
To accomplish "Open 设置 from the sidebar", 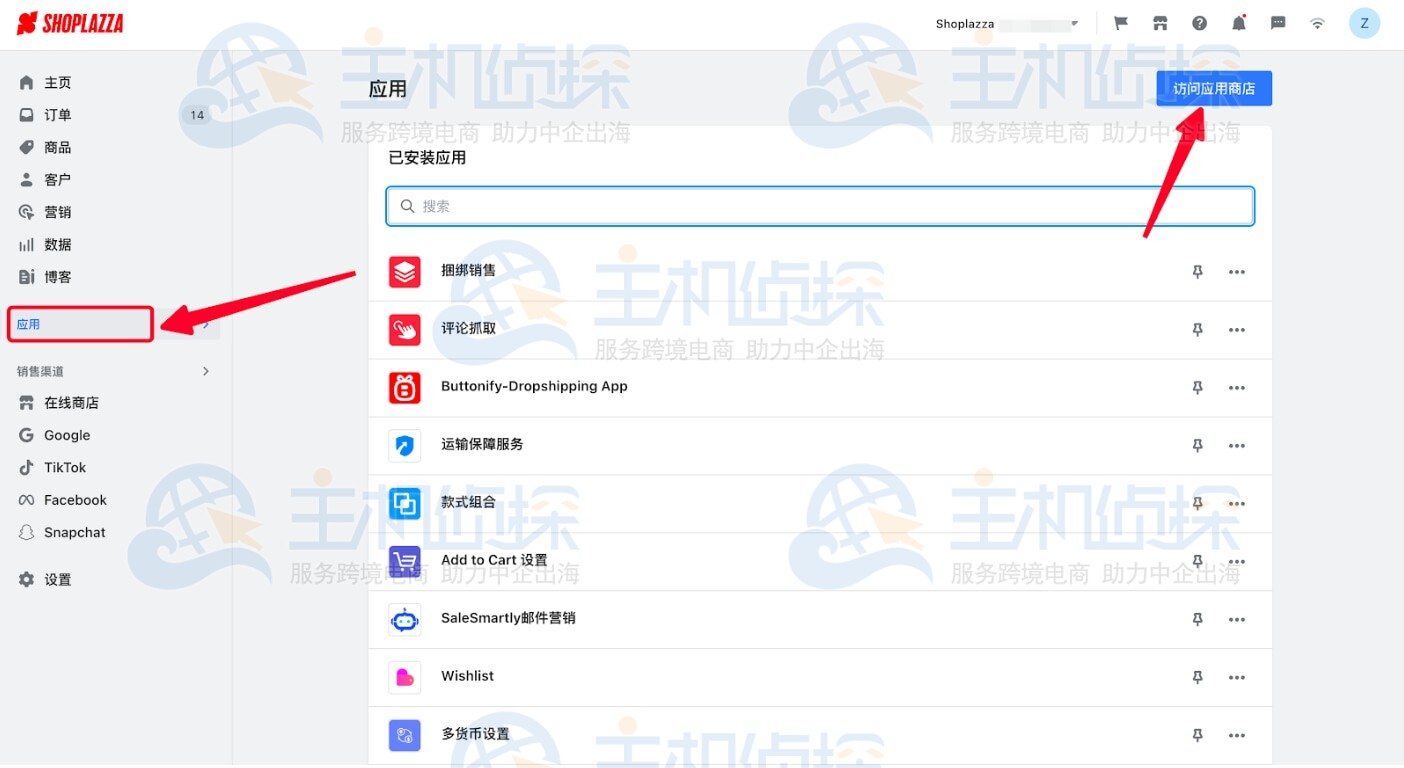I will point(55,578).
